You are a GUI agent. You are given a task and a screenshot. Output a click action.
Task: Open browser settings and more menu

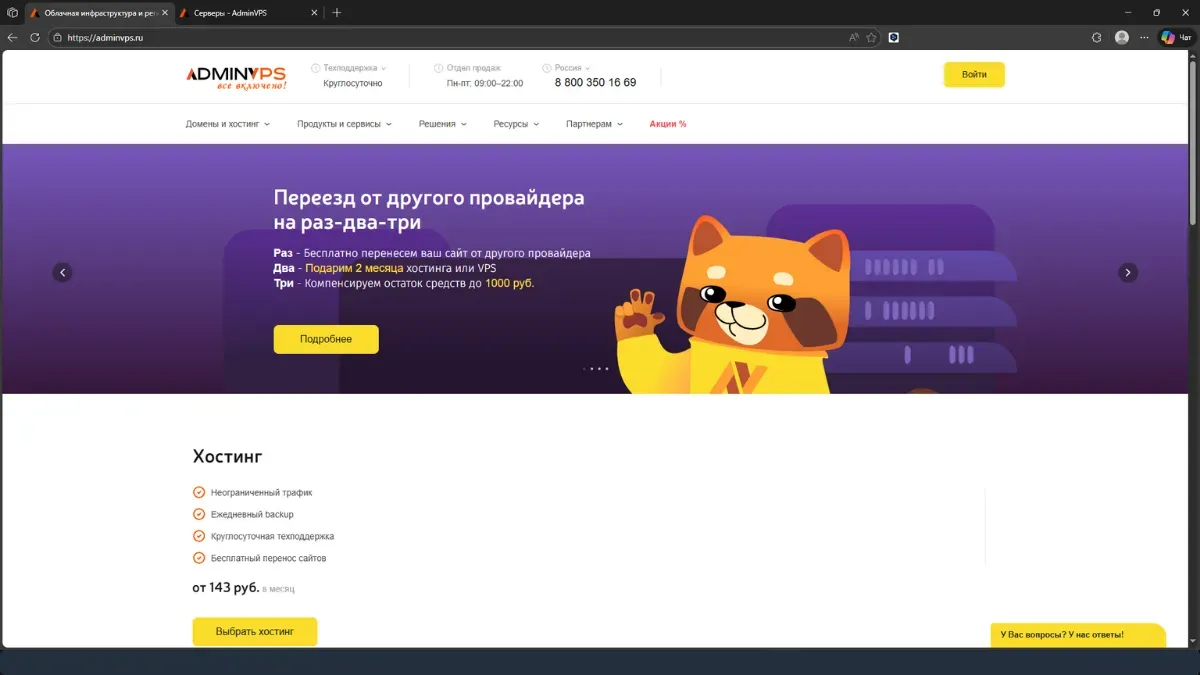click(x=1145, y=37)
